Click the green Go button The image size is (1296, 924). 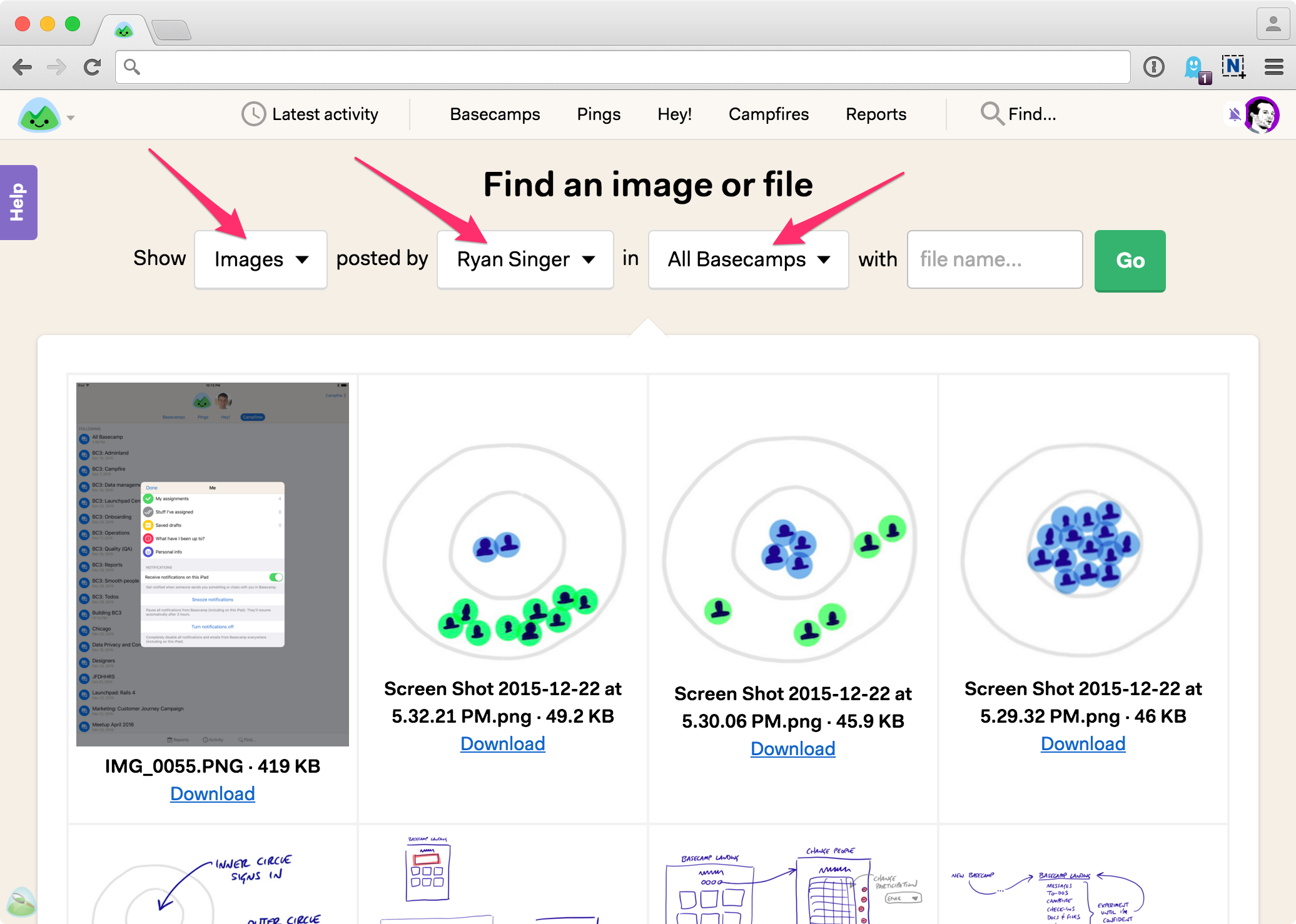[1130, 261]
